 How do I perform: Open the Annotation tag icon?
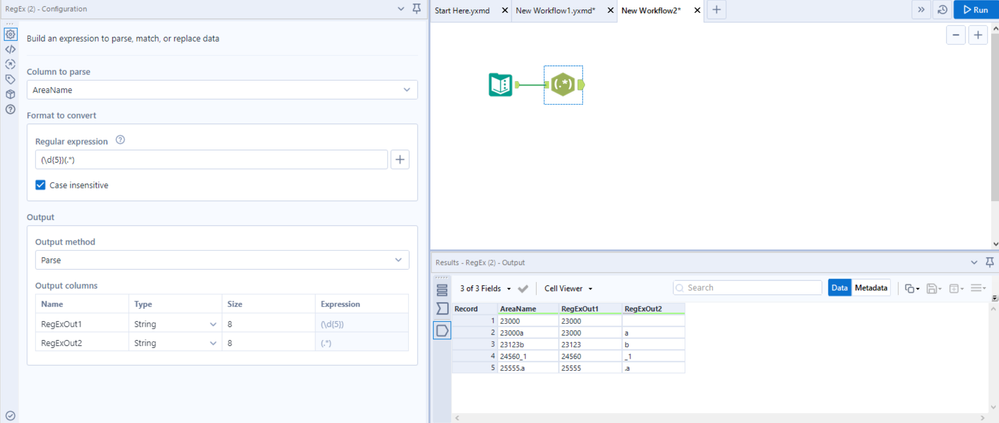[10, 80]
